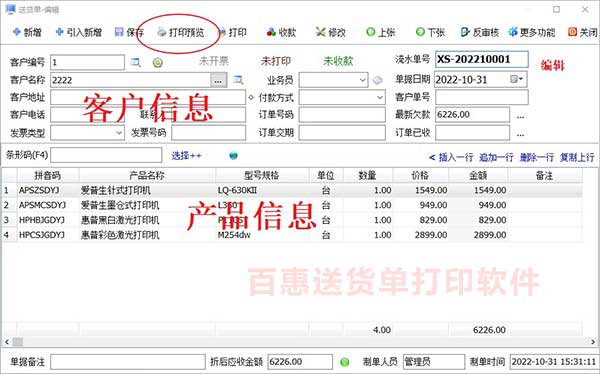Select row 爱普生墨仓式打印机

pos(292,205)
